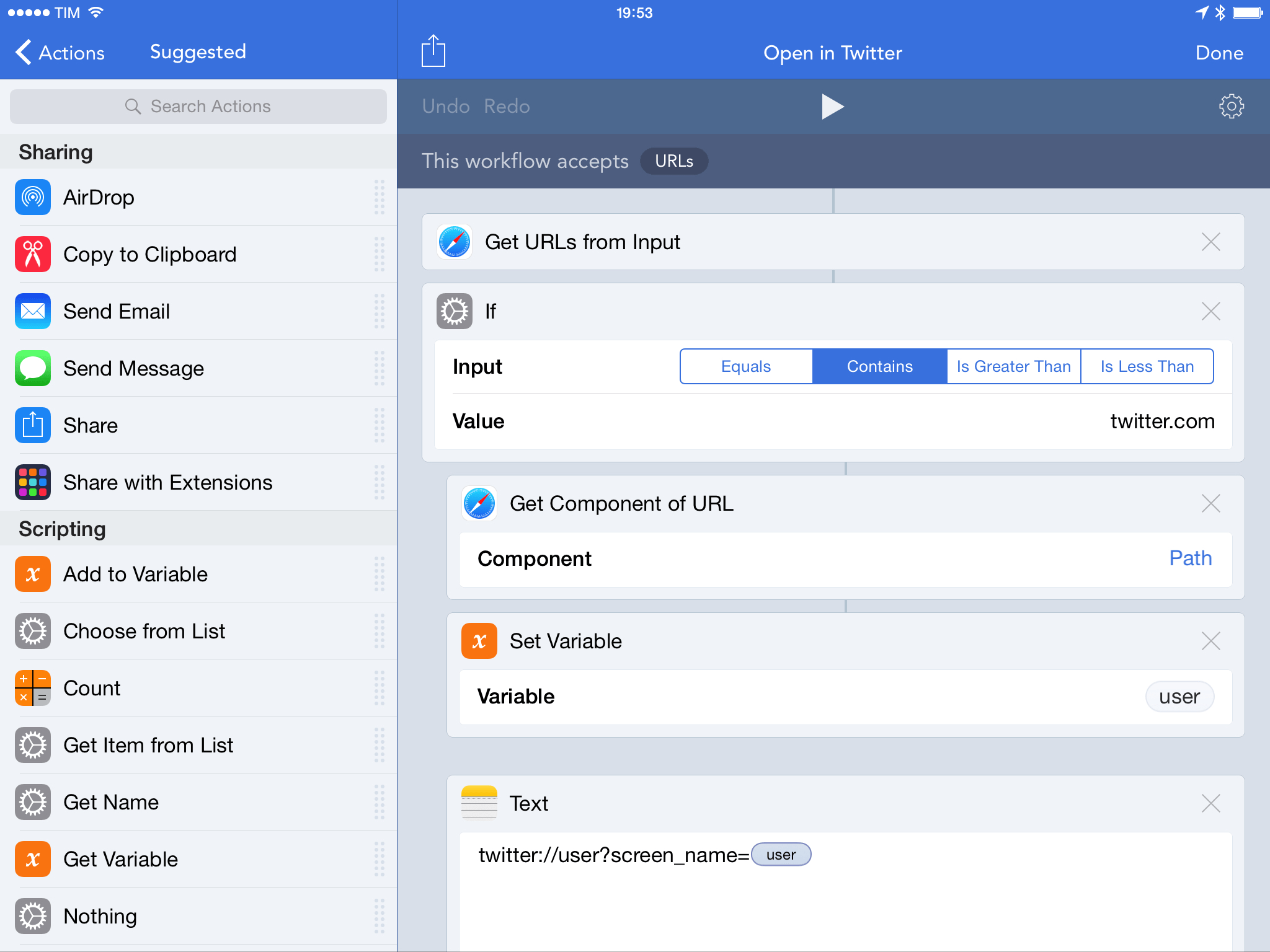Tap the battery indicator in status bar
This screenshot has width=1270, height=952.
tap(1247, 12)
